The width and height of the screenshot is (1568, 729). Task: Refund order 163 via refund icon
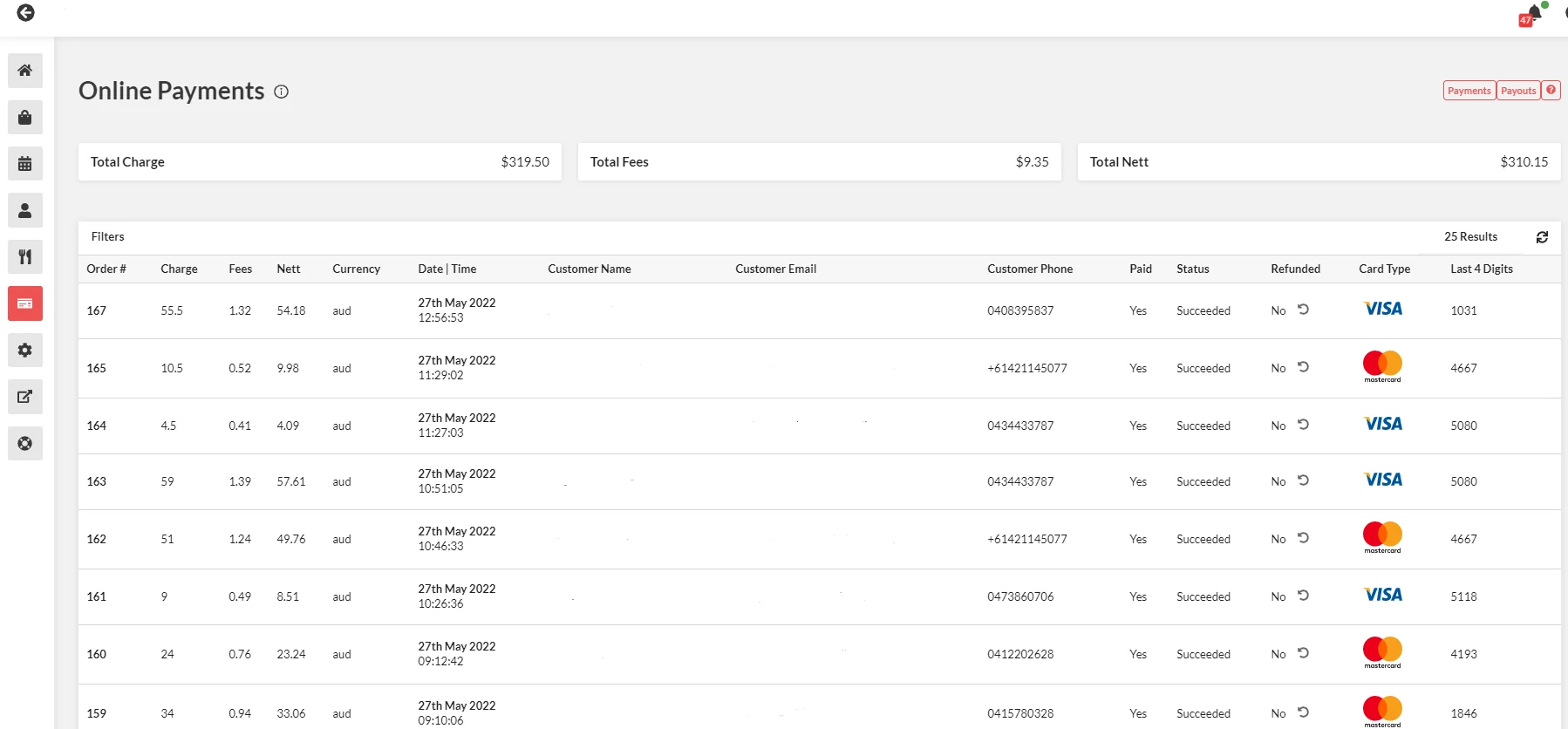[x=1303, y=480]
